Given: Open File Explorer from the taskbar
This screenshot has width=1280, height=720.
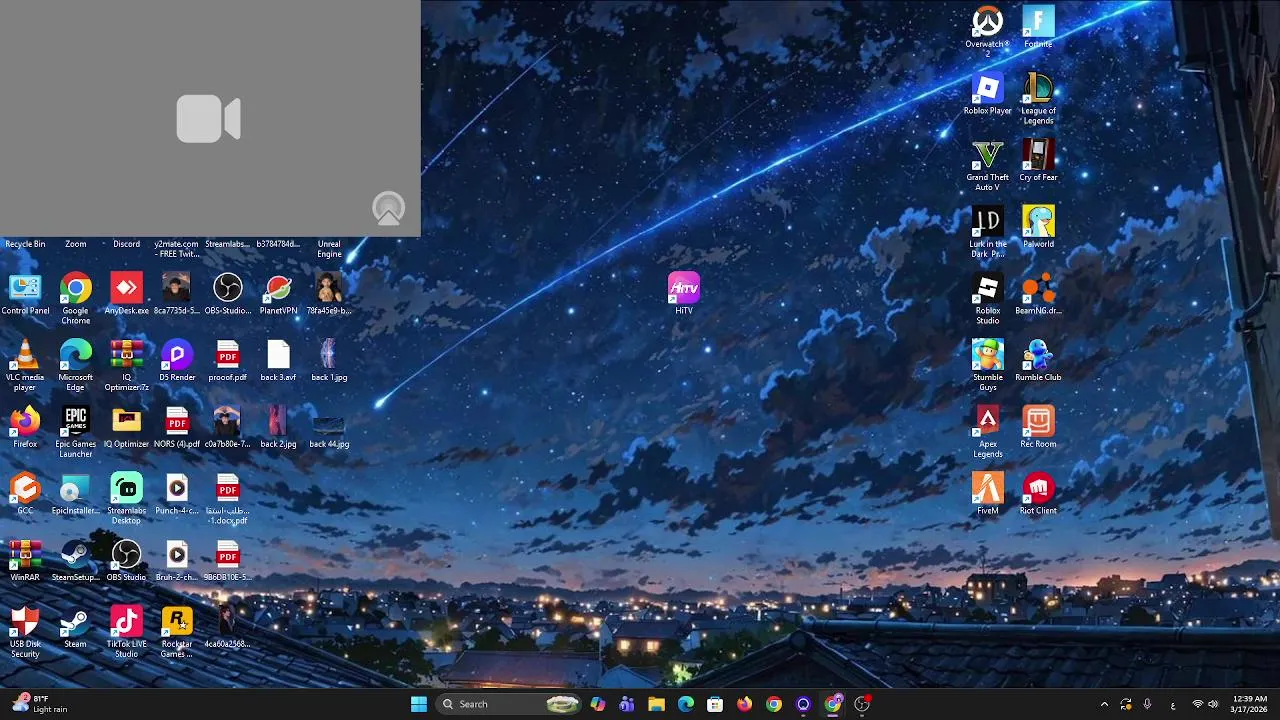Looking at the screenshot, I should 656,704.
